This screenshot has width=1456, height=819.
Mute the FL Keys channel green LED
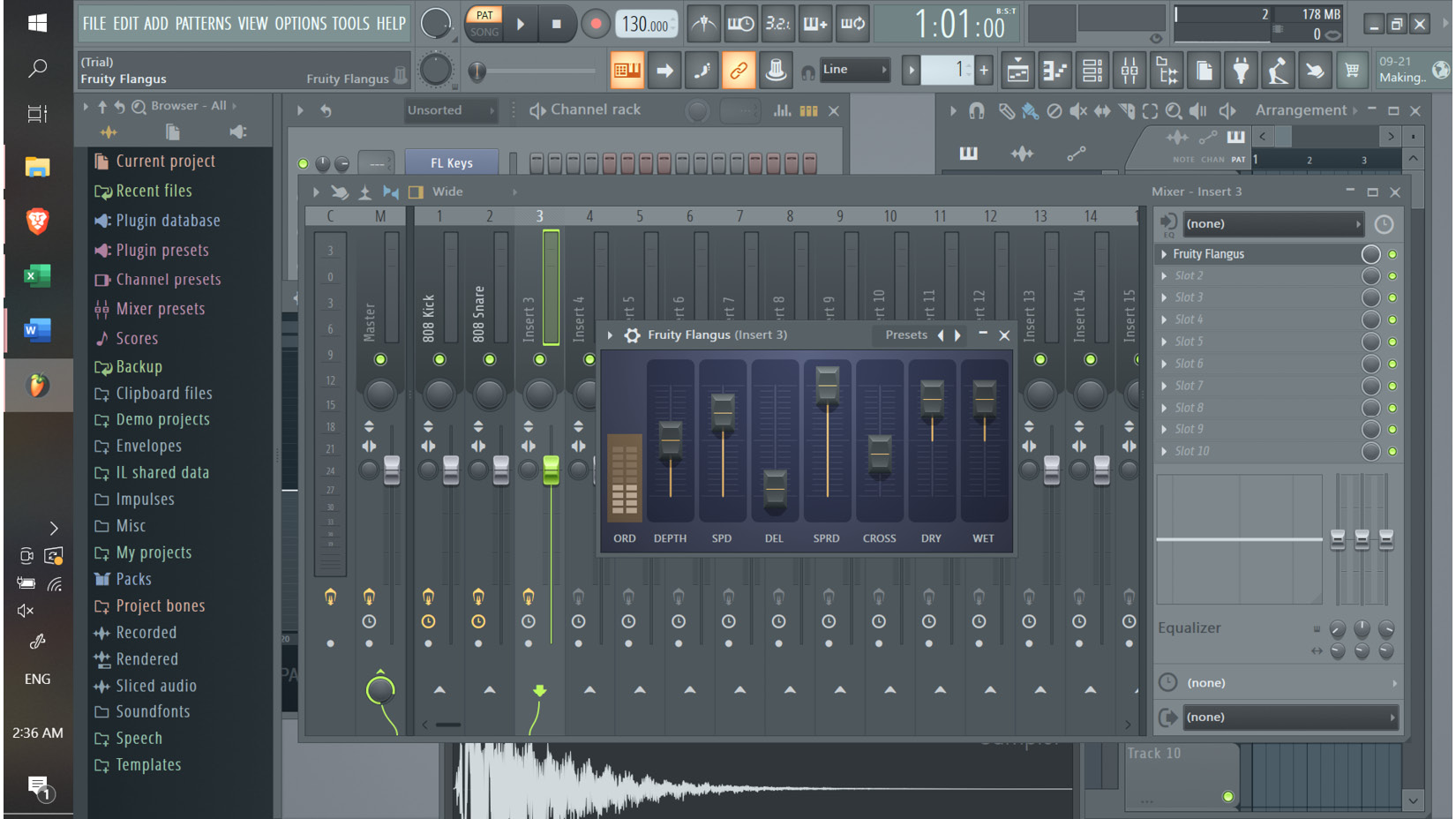(x=304, y=163)
